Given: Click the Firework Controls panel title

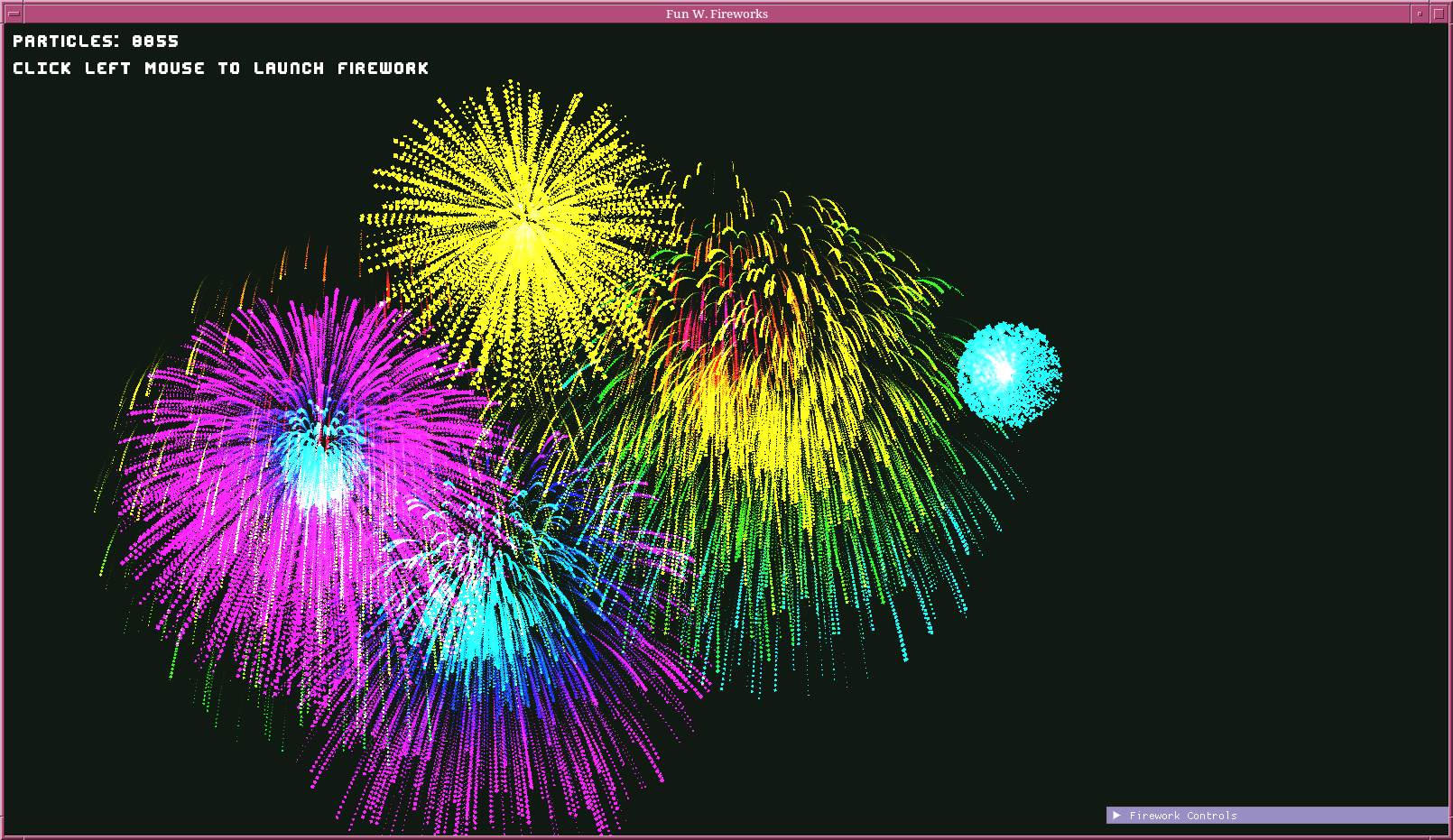Looking at the screenshot, I should (x=1183, y=816).
